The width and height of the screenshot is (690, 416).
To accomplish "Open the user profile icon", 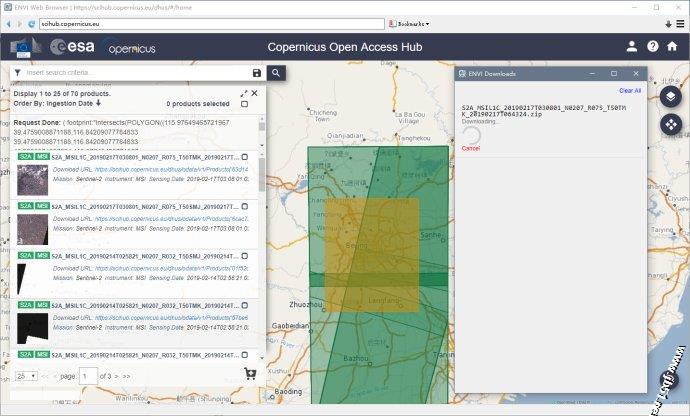I will click(631, 47).
